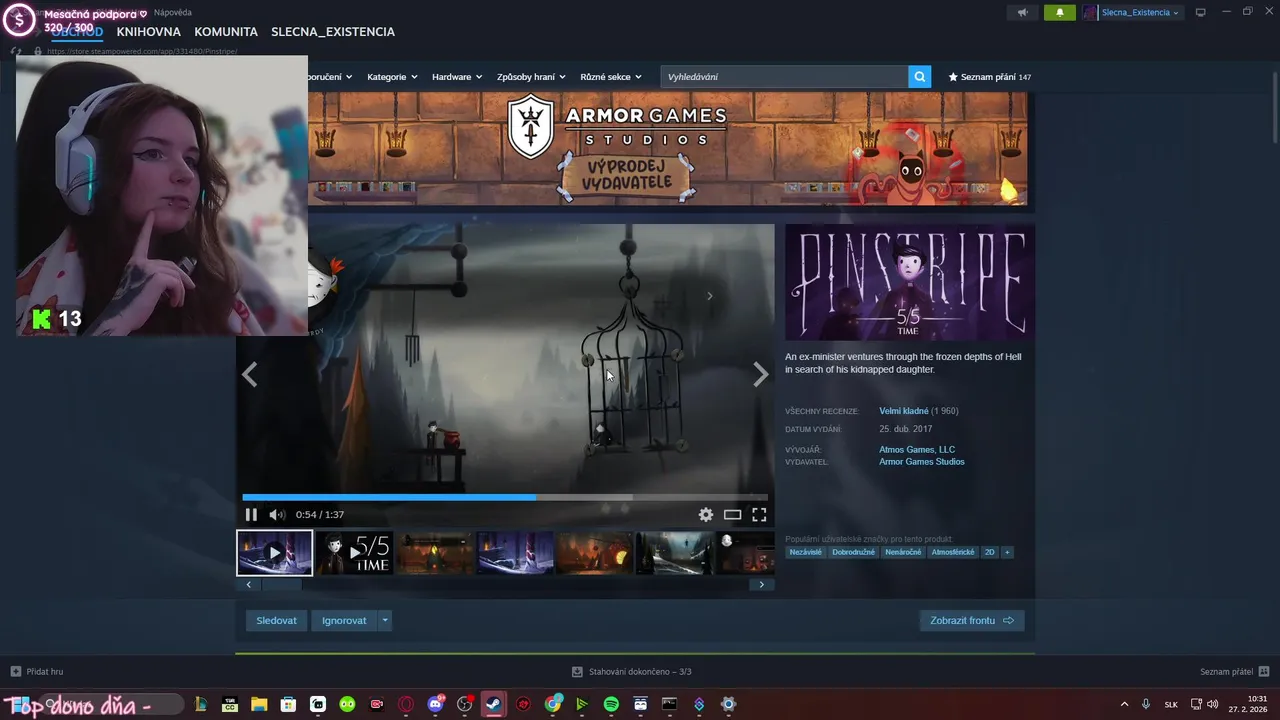The width and height of the screenshot is (1280, 720).
Task: Toggle theater mode in video player
Action: coord(733,515)
